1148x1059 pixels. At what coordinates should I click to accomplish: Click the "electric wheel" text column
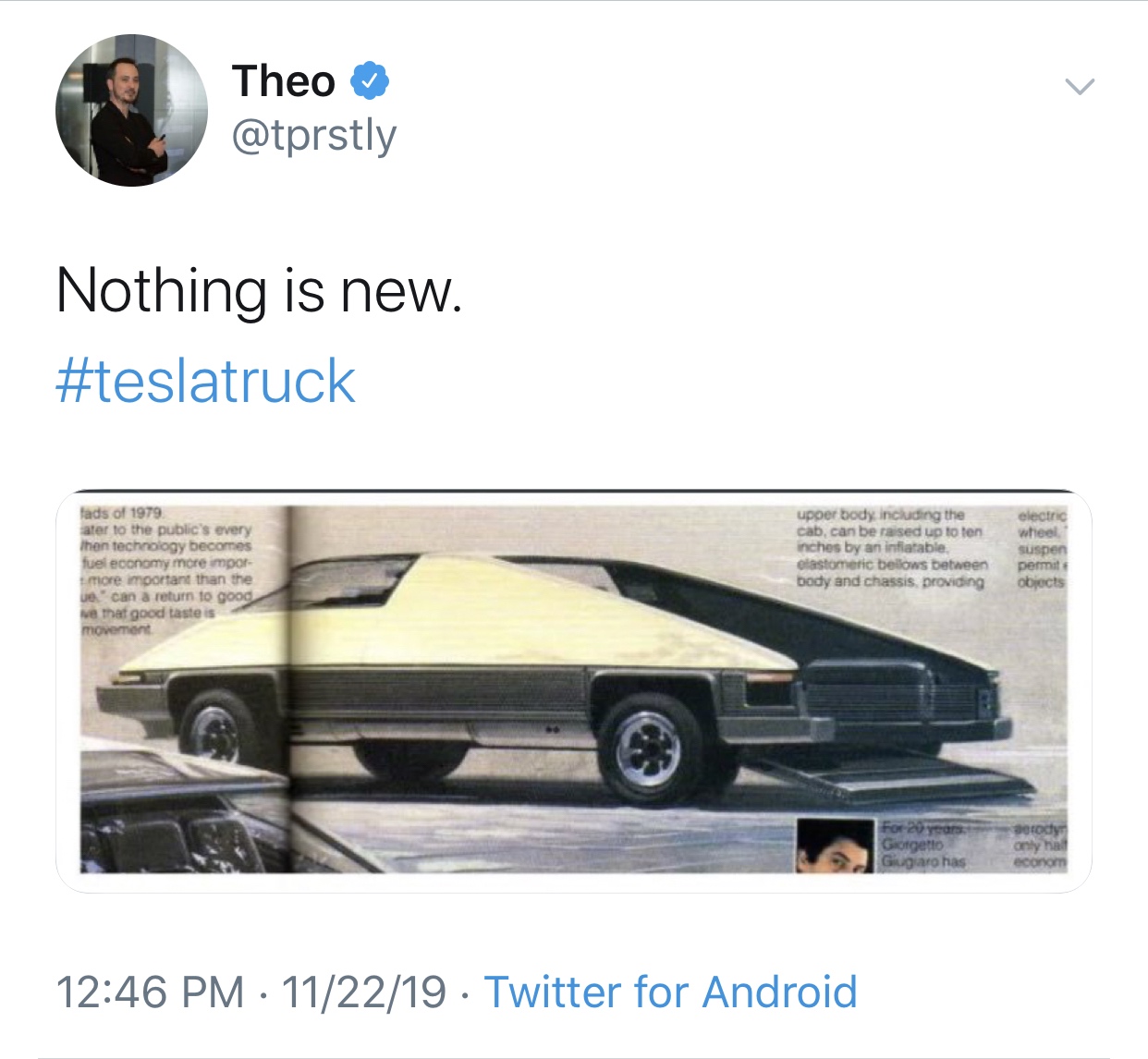1042,549
